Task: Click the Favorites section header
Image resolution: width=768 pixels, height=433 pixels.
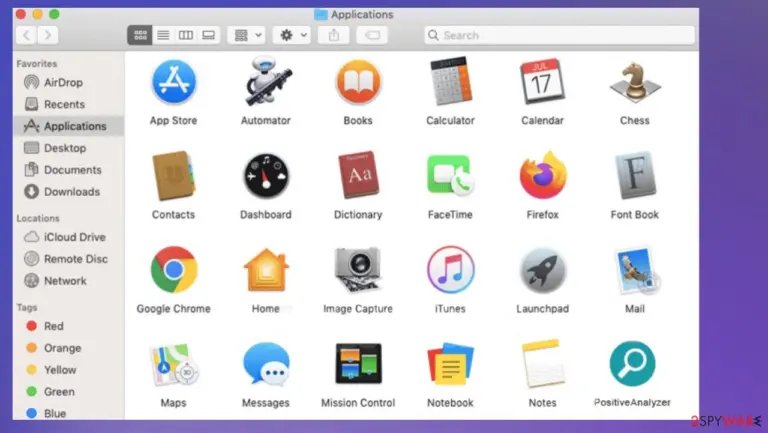Action: (37, 64)
